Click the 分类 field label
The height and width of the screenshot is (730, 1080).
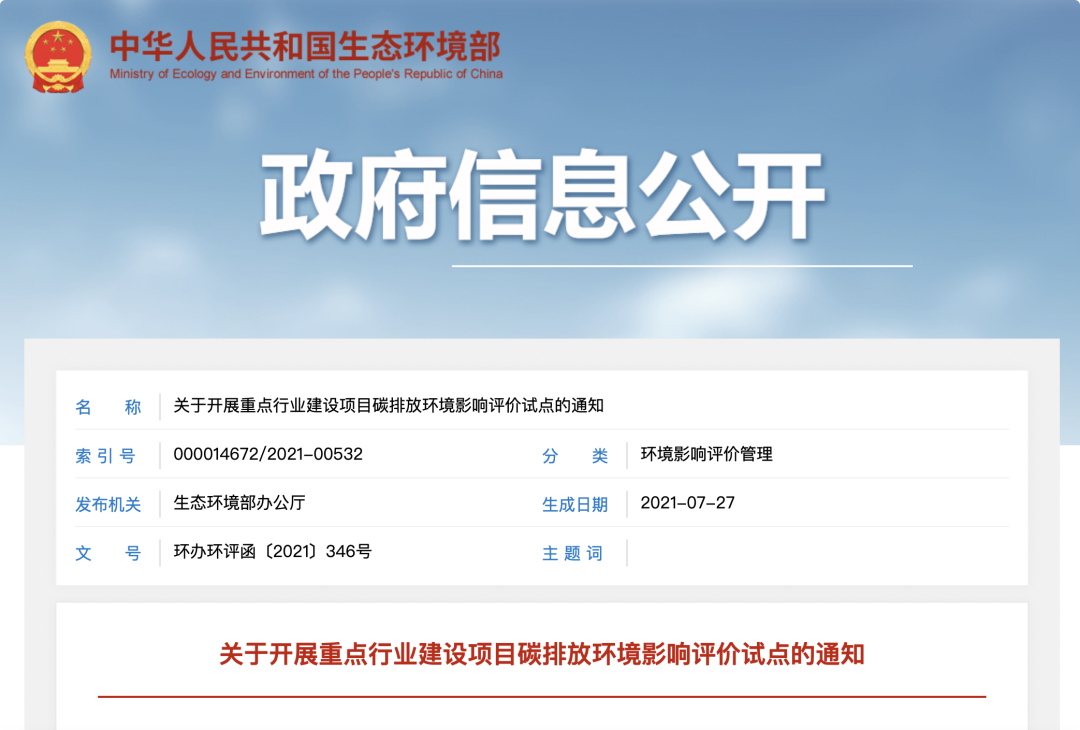click(x=575, y=455)
